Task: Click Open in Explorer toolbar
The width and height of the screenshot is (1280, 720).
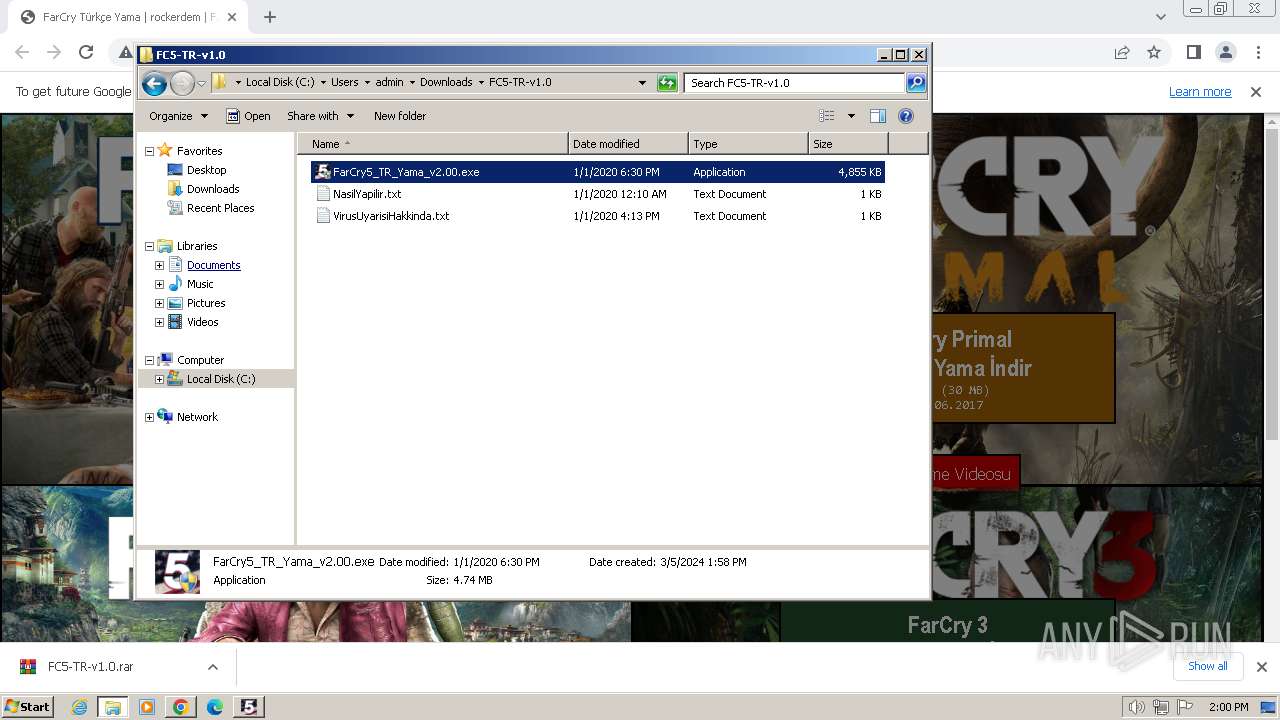Action: 248,116
